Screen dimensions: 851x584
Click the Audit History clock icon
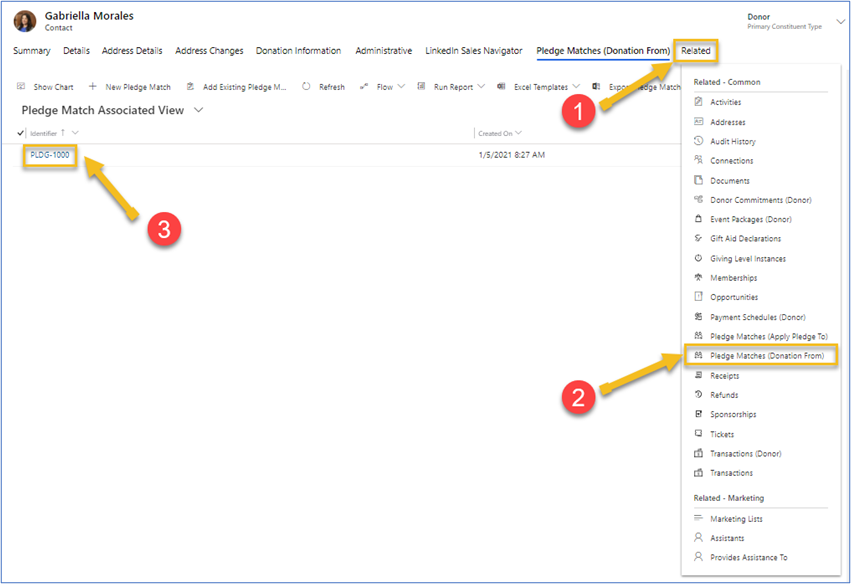(x=698, y=141)
